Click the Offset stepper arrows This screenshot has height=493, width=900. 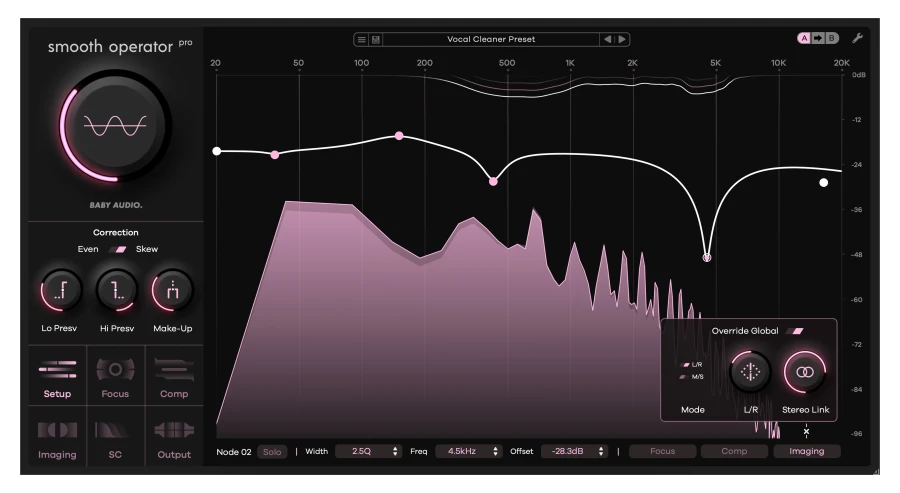coord(601,452)
